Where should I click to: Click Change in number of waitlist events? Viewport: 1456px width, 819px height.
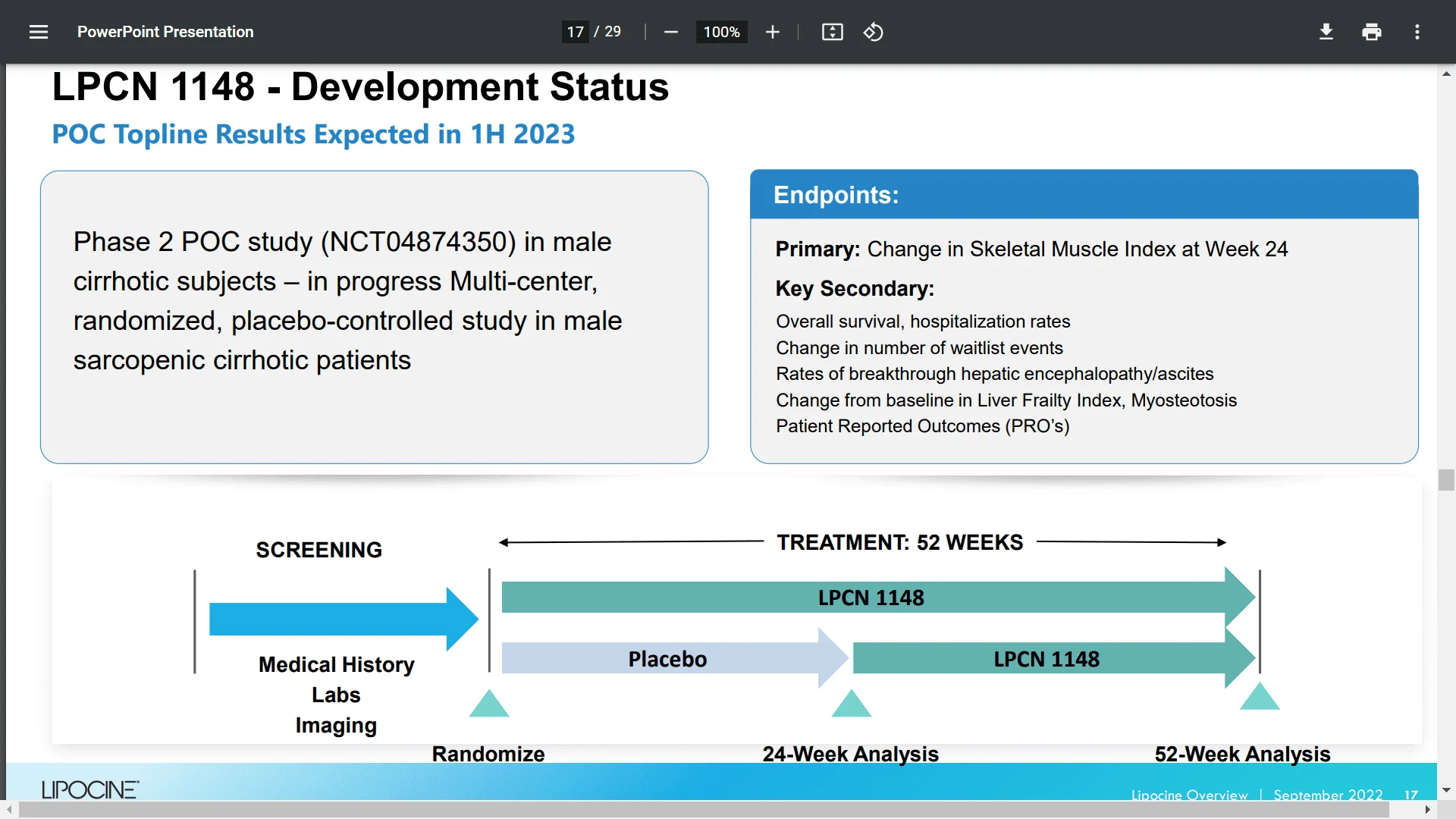[919, 348]
